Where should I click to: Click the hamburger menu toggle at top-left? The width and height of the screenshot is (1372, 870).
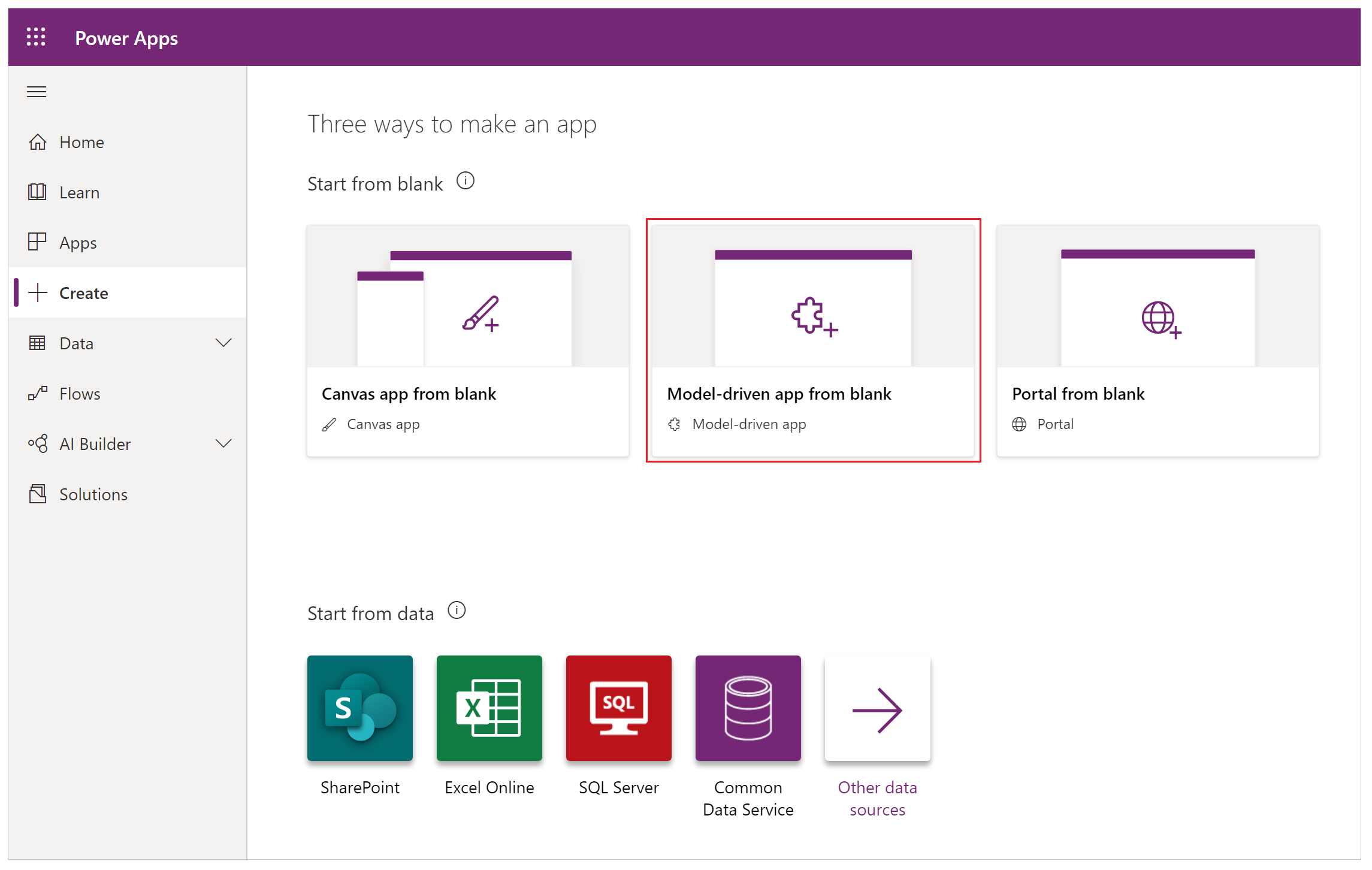pos(37,91)
